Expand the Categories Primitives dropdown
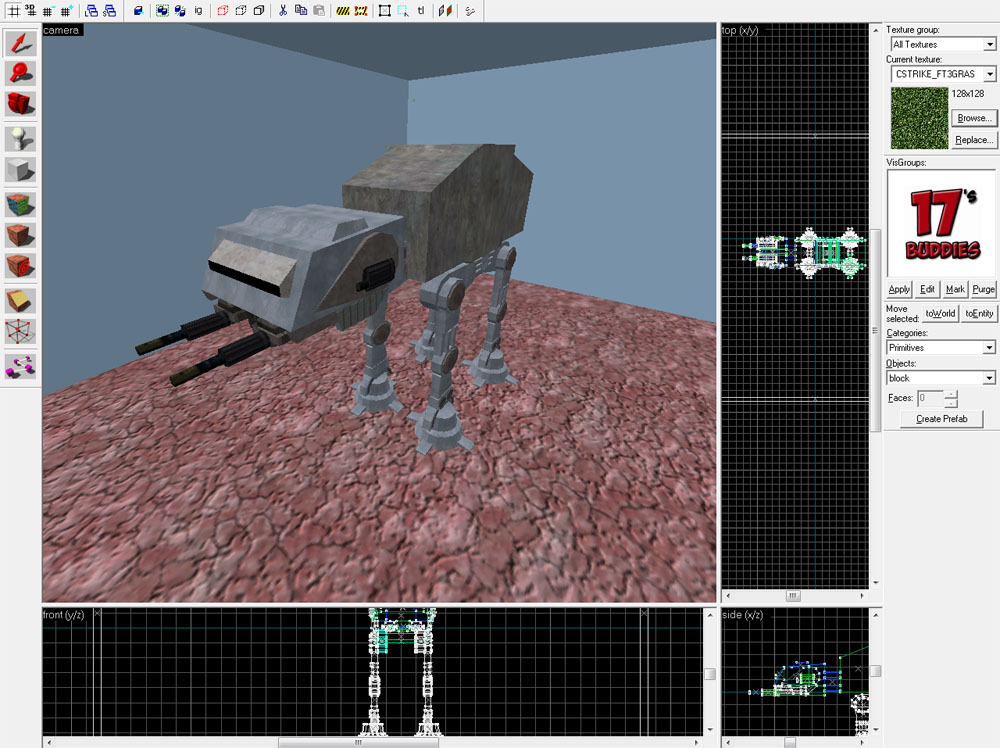Image resolution: width=1000 pixels, height=748 pixels. coord(989,348)
